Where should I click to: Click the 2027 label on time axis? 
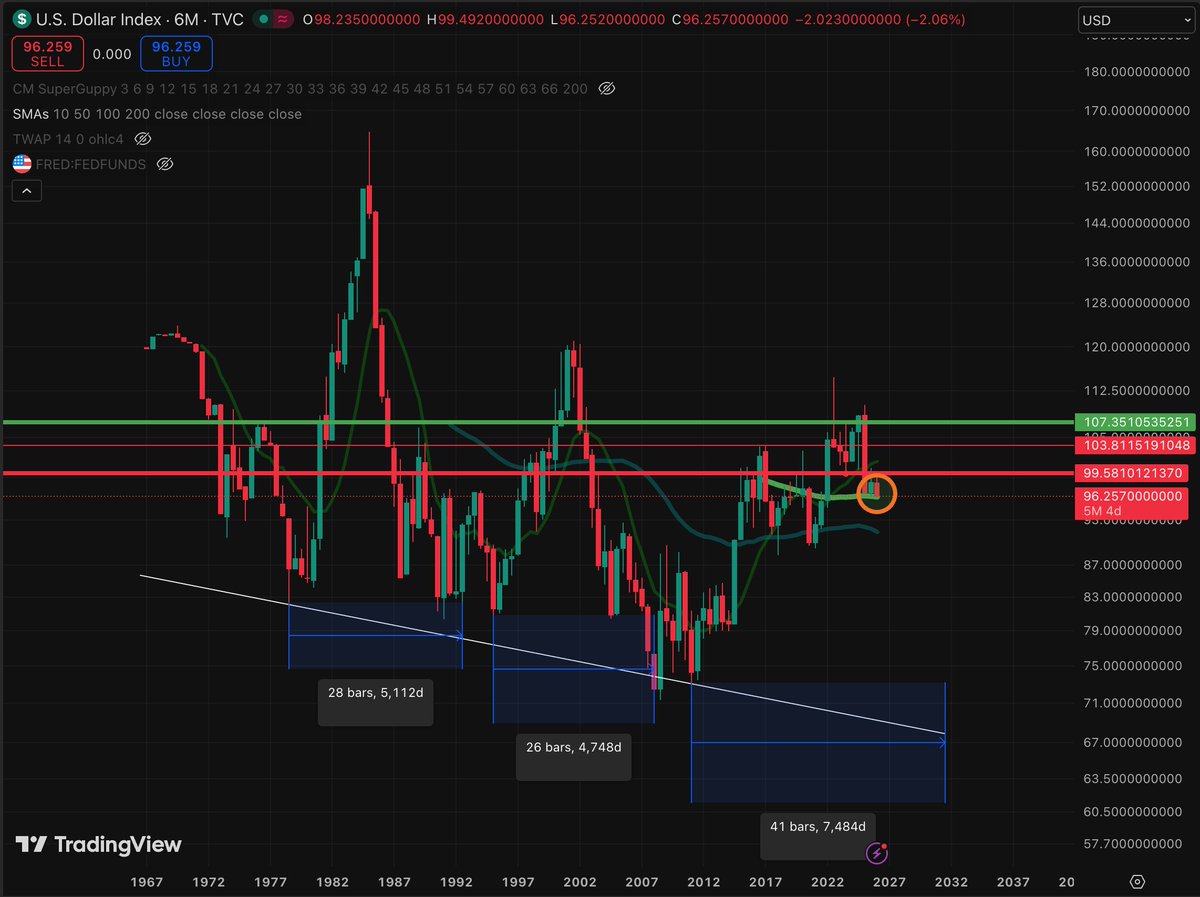click(x=889, y=882)
